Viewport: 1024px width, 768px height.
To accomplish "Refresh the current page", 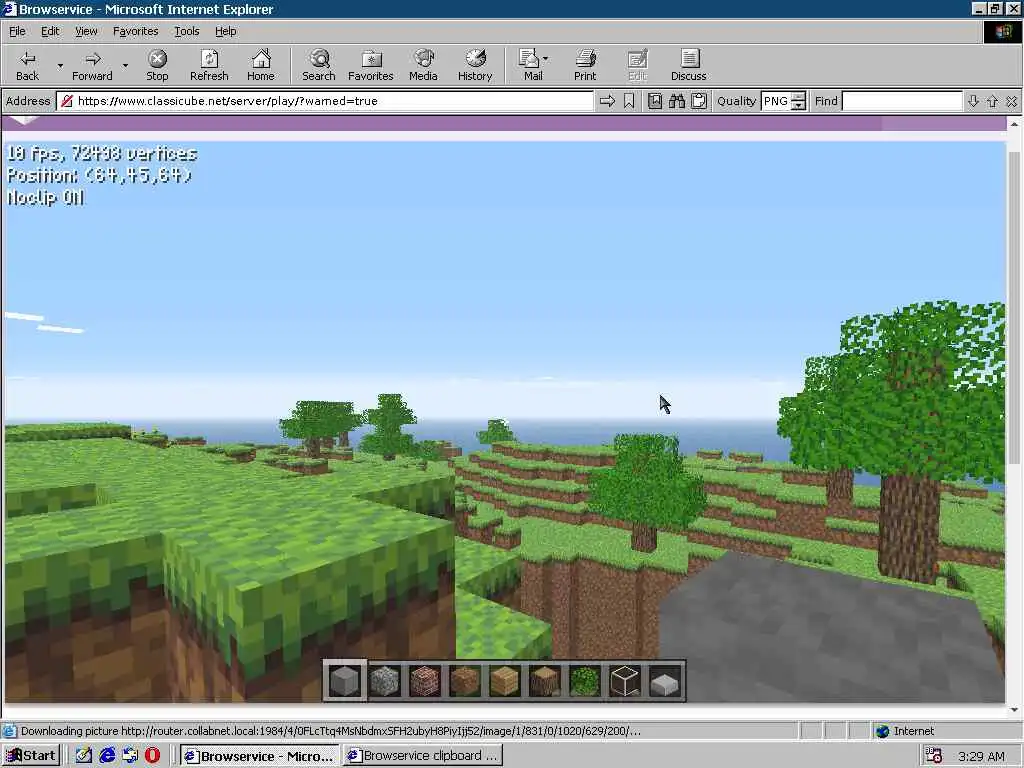I will tap(209, 65).
